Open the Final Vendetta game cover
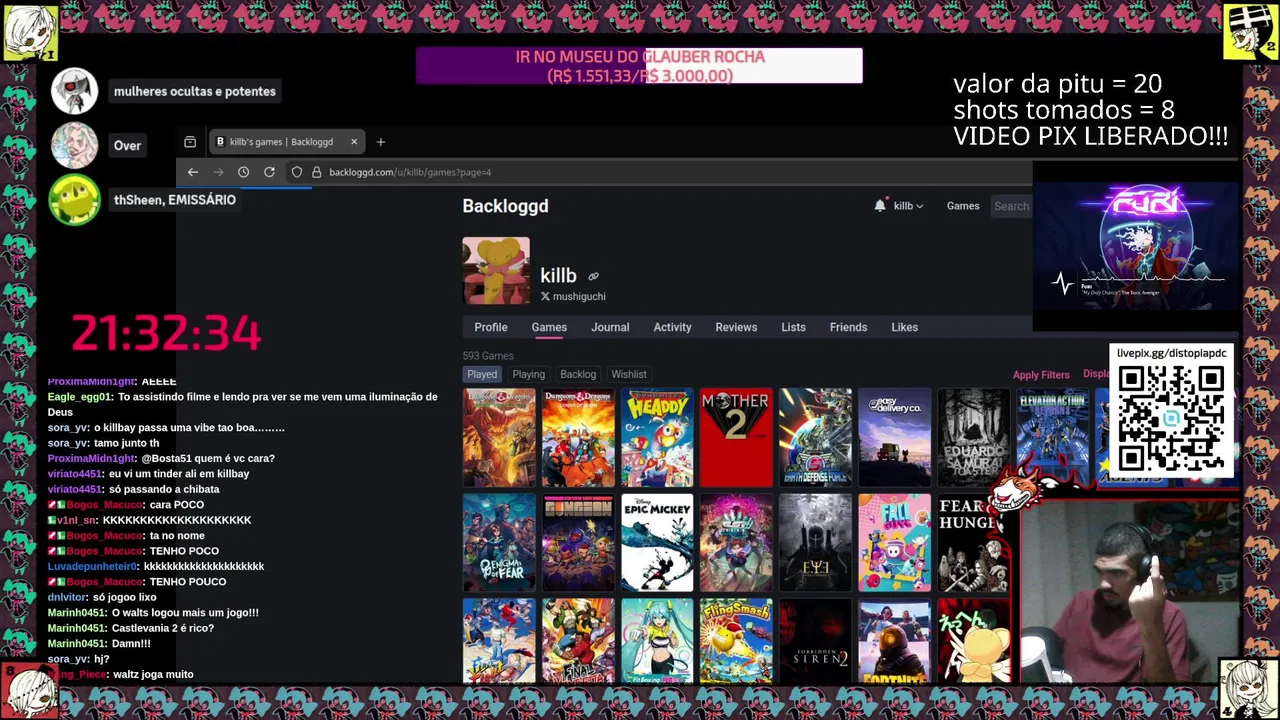 [x=578, y=641]
